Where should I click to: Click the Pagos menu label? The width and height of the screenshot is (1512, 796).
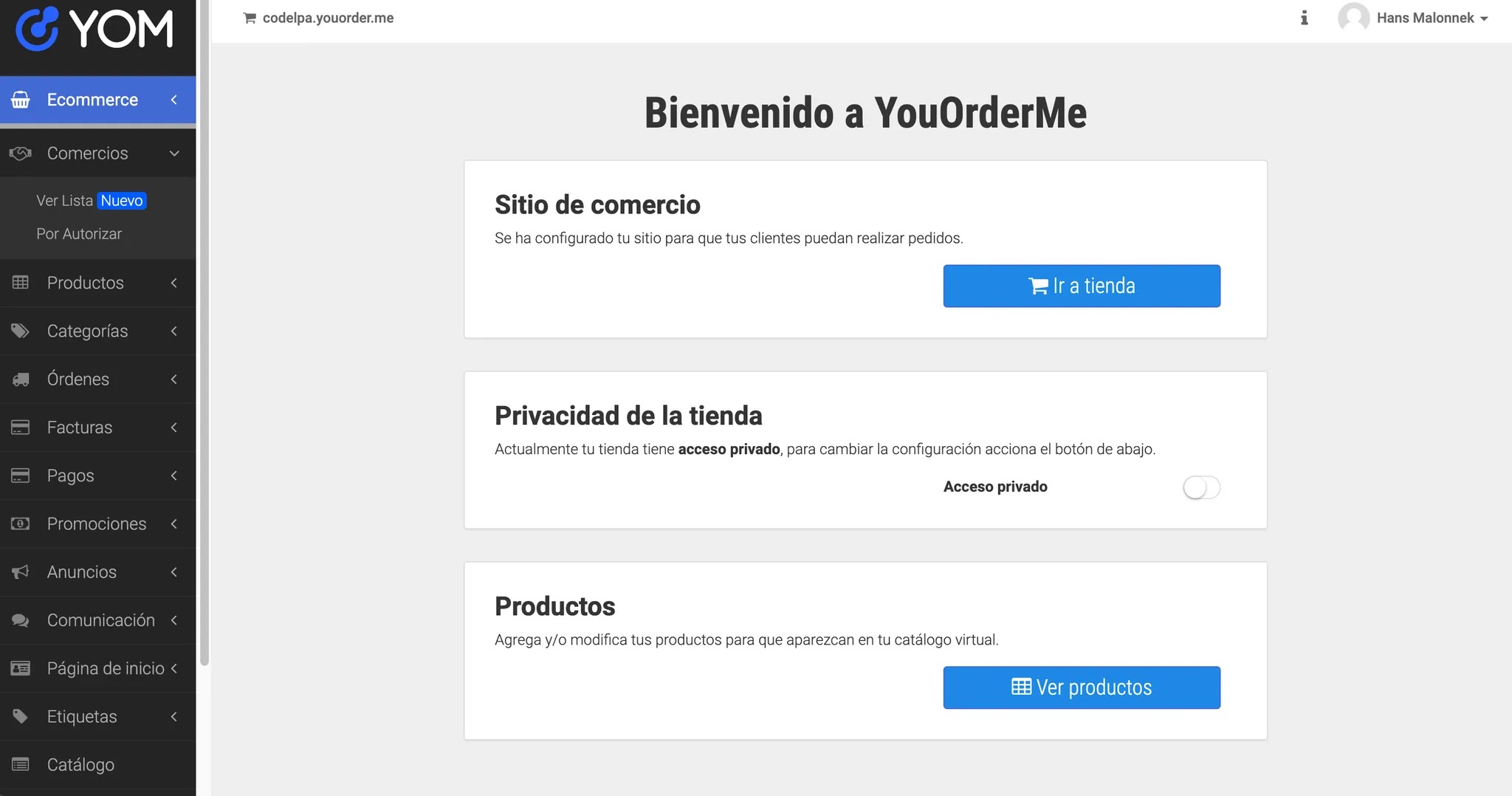pyautogui.click(x=71, y=476)
